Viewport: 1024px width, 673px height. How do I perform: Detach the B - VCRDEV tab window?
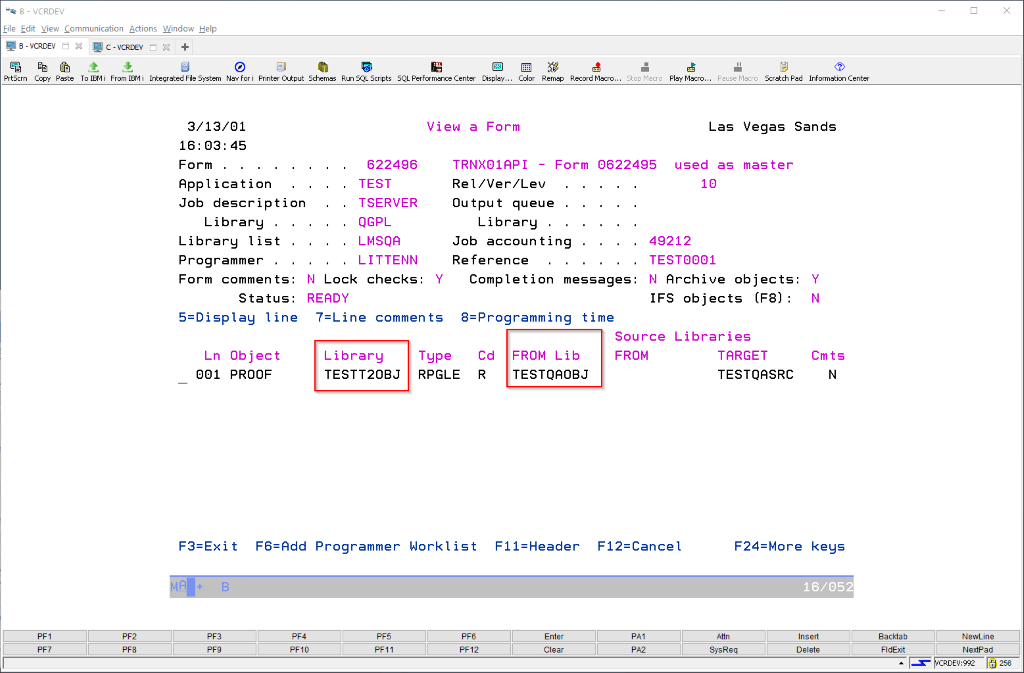pyautogui.click(x=65, y=46)
